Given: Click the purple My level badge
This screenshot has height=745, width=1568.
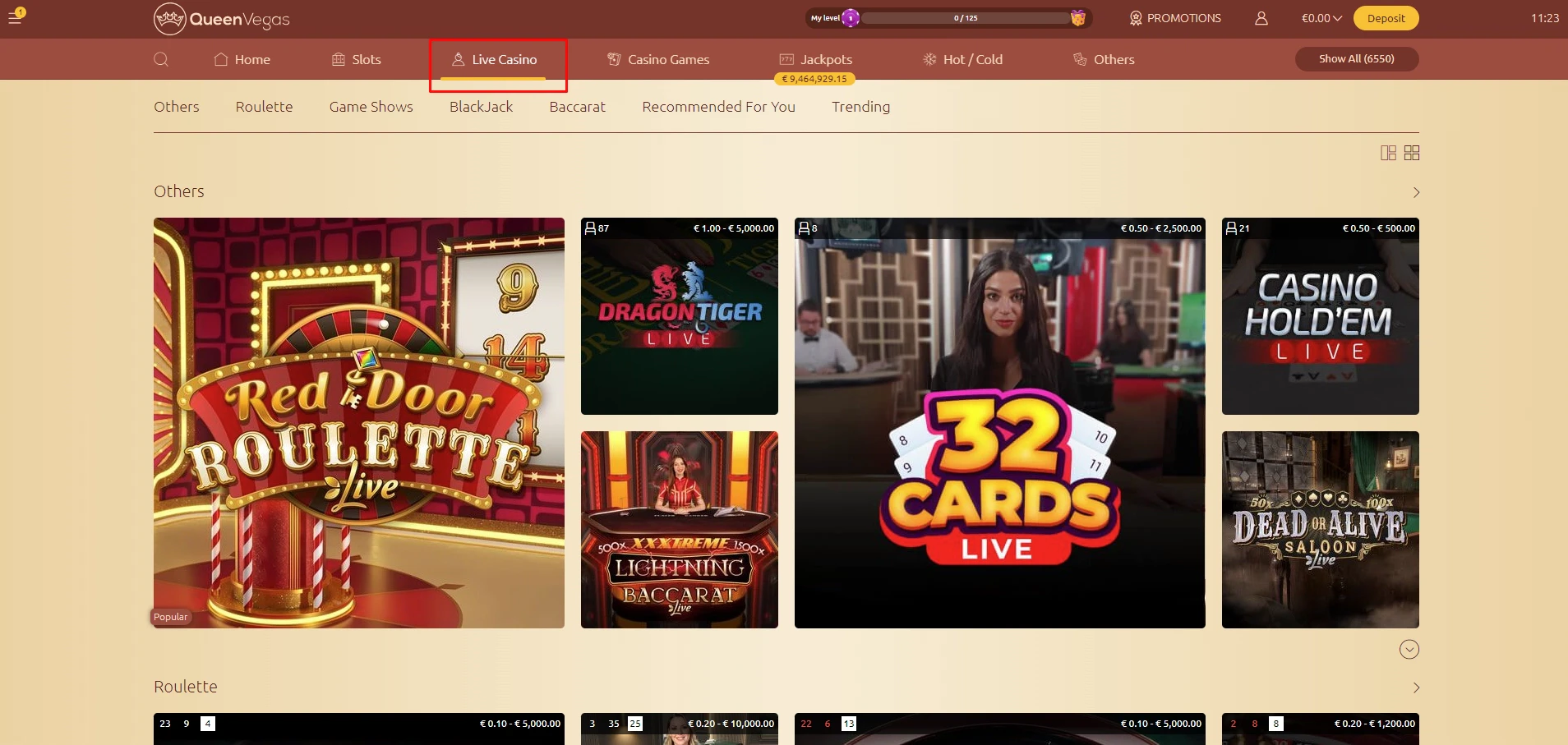Looking at the screenshot, I should click(851, 18).
